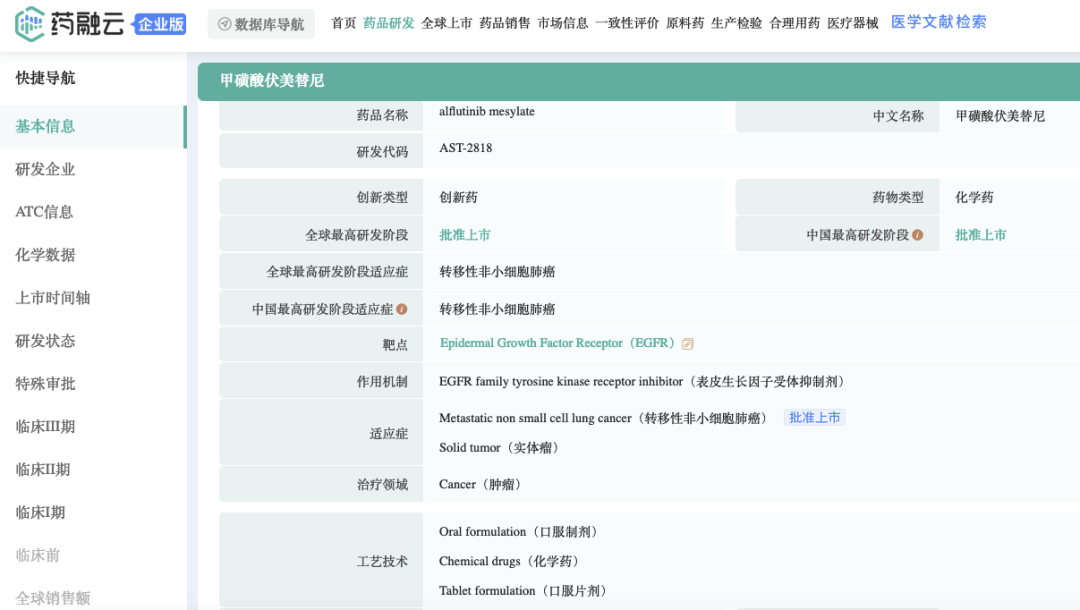Open 一致性评价 menu item
Screen dimensions: 1080x610
[627, 23]
